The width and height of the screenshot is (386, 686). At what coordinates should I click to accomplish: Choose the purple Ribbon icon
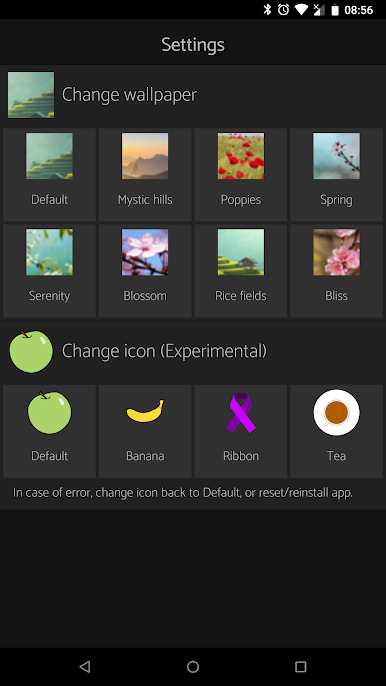241,431
